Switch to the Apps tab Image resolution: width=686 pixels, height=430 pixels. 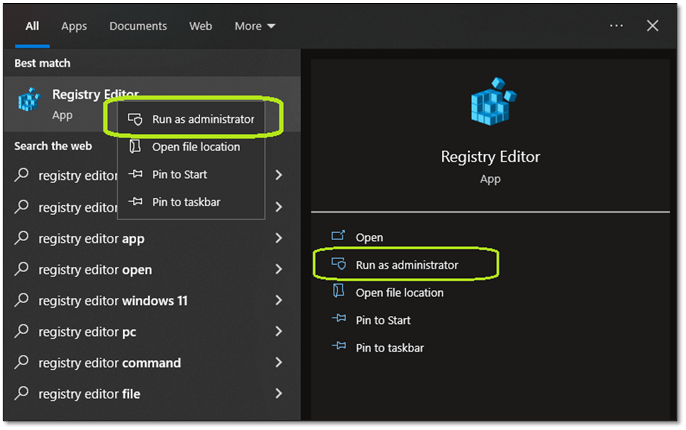74,26
